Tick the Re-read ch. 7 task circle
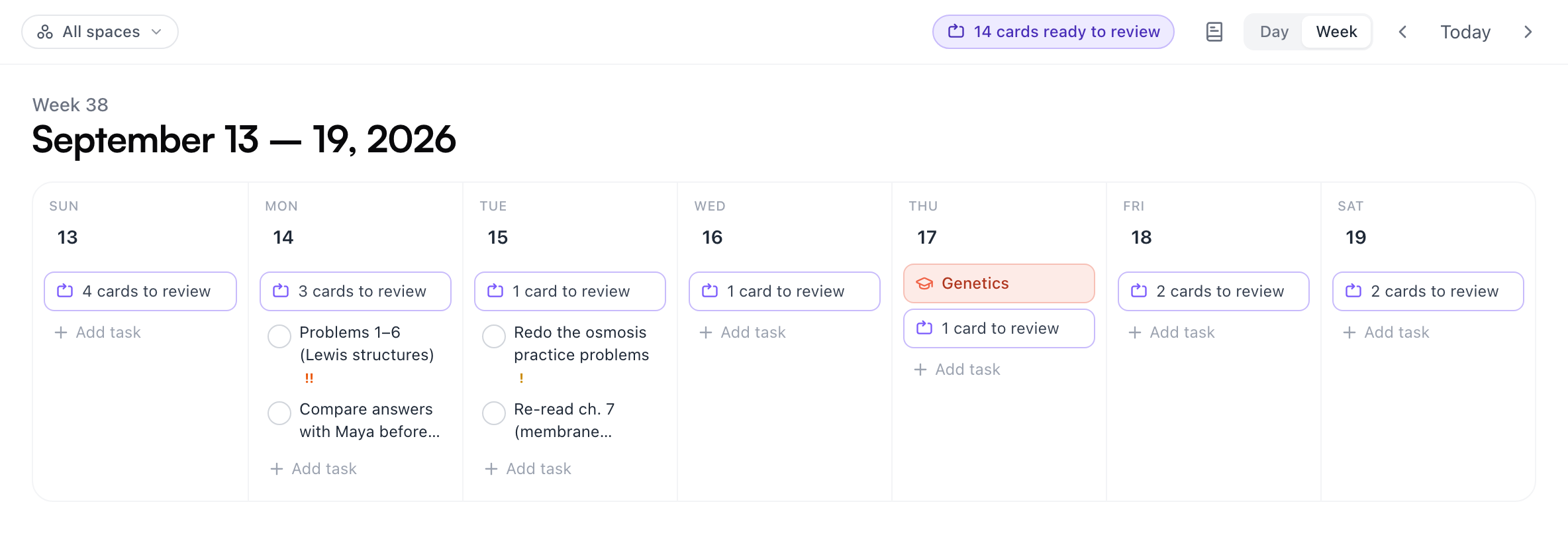Image resolution: width=1568 pixels, height=543 pixels. (494, 413)
